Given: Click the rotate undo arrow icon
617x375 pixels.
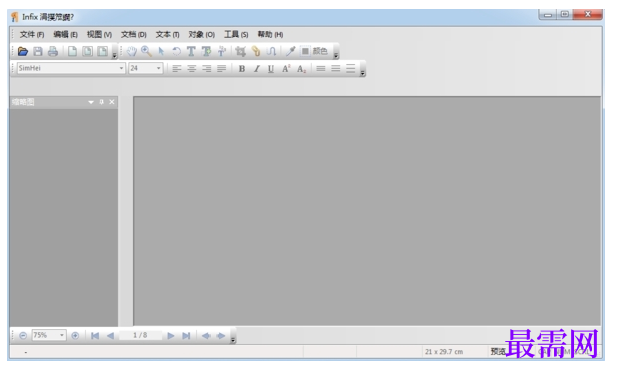Looking at the screenshot, I should click(x=176, y=51).
